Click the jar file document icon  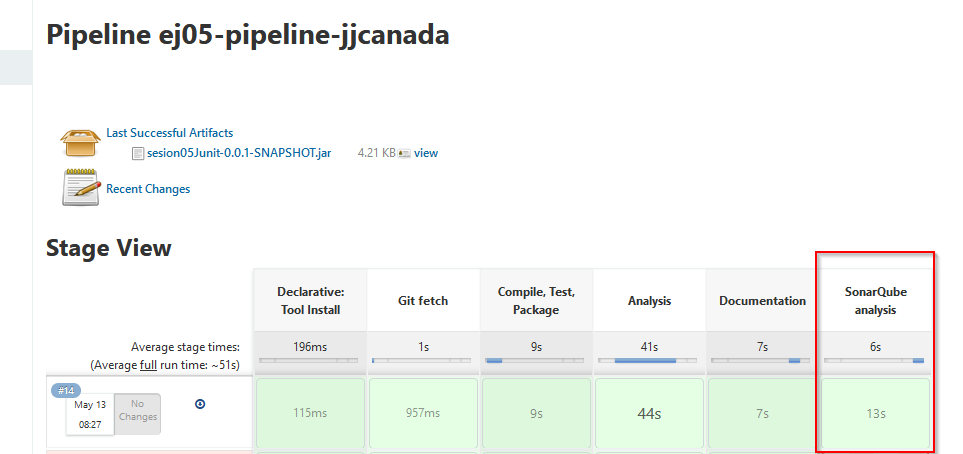138,153
